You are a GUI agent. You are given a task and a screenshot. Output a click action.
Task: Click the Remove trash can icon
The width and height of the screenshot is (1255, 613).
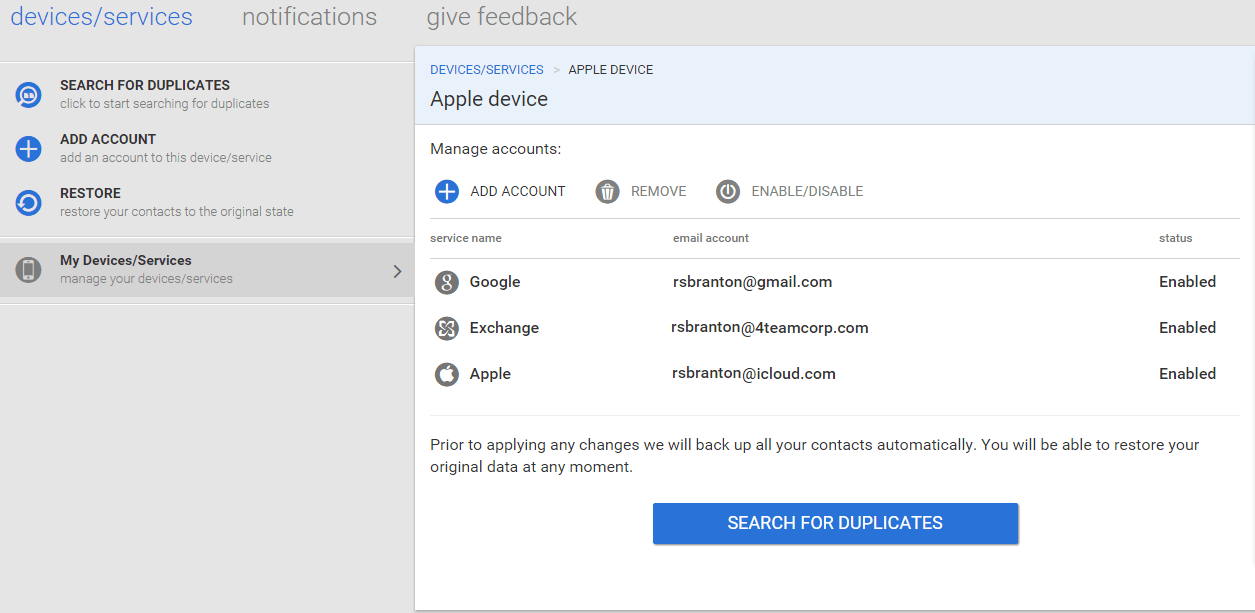608,191
